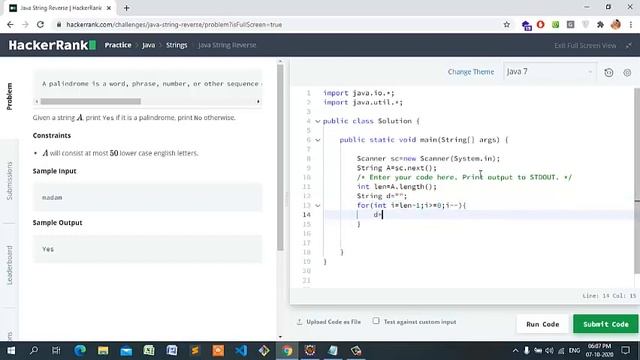The height and width of the screenshot is (360, 640).
Task: Click the 'madam' sample input box
Action: [x=147, y=198]
